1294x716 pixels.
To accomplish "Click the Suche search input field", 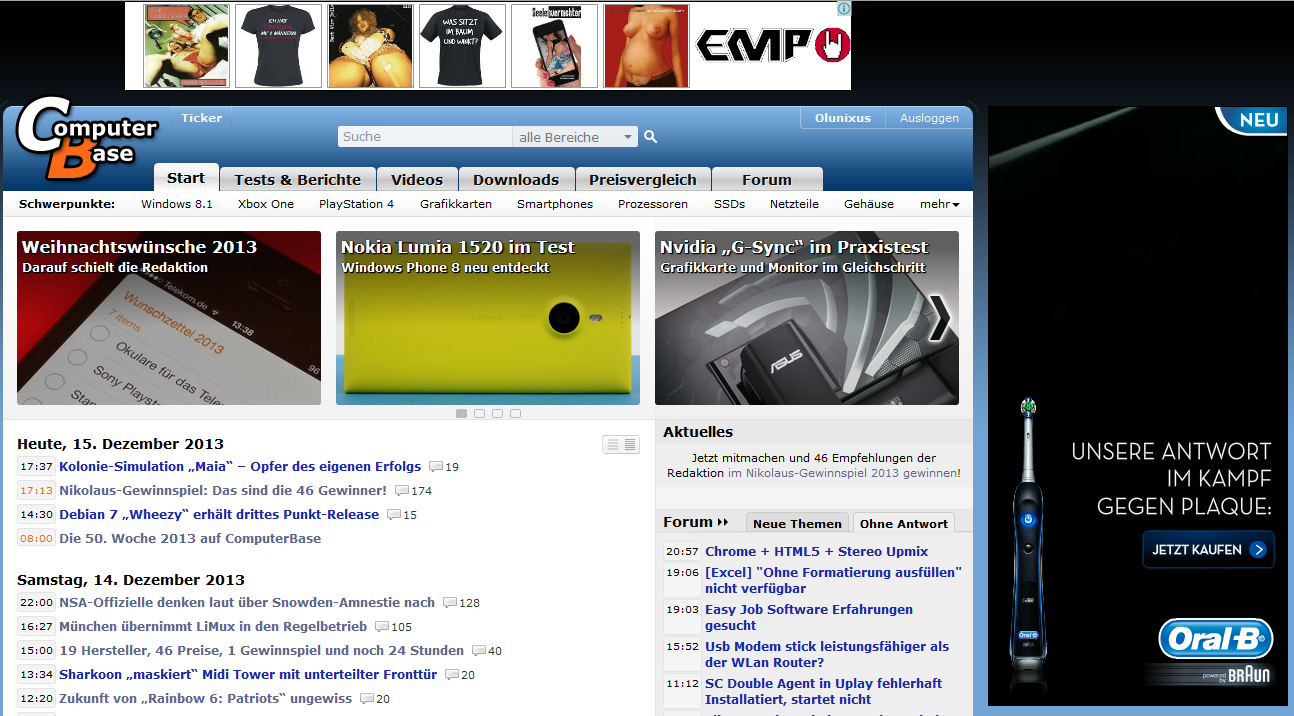I will (425, 137).
